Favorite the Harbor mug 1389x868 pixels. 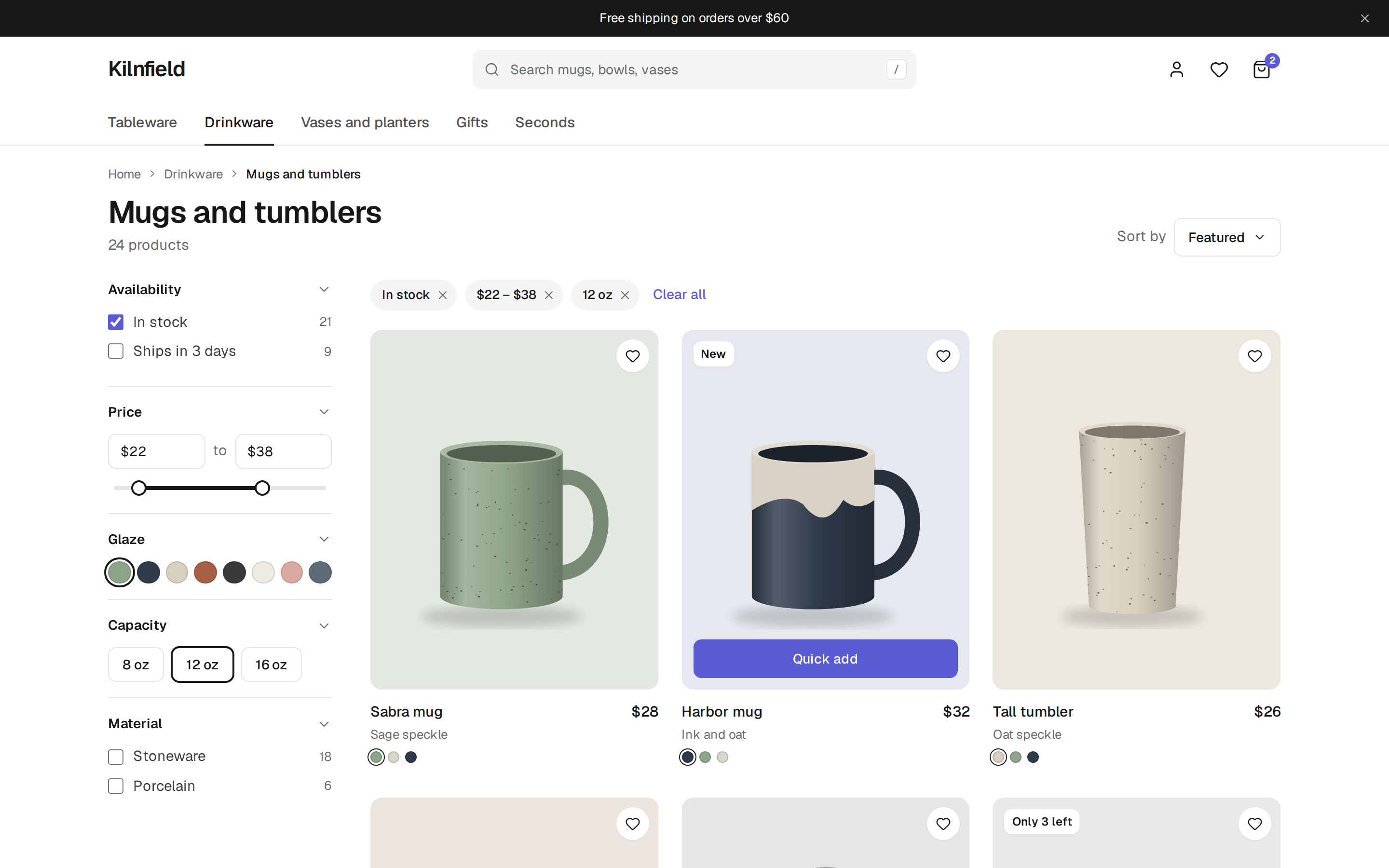(943, 356)
